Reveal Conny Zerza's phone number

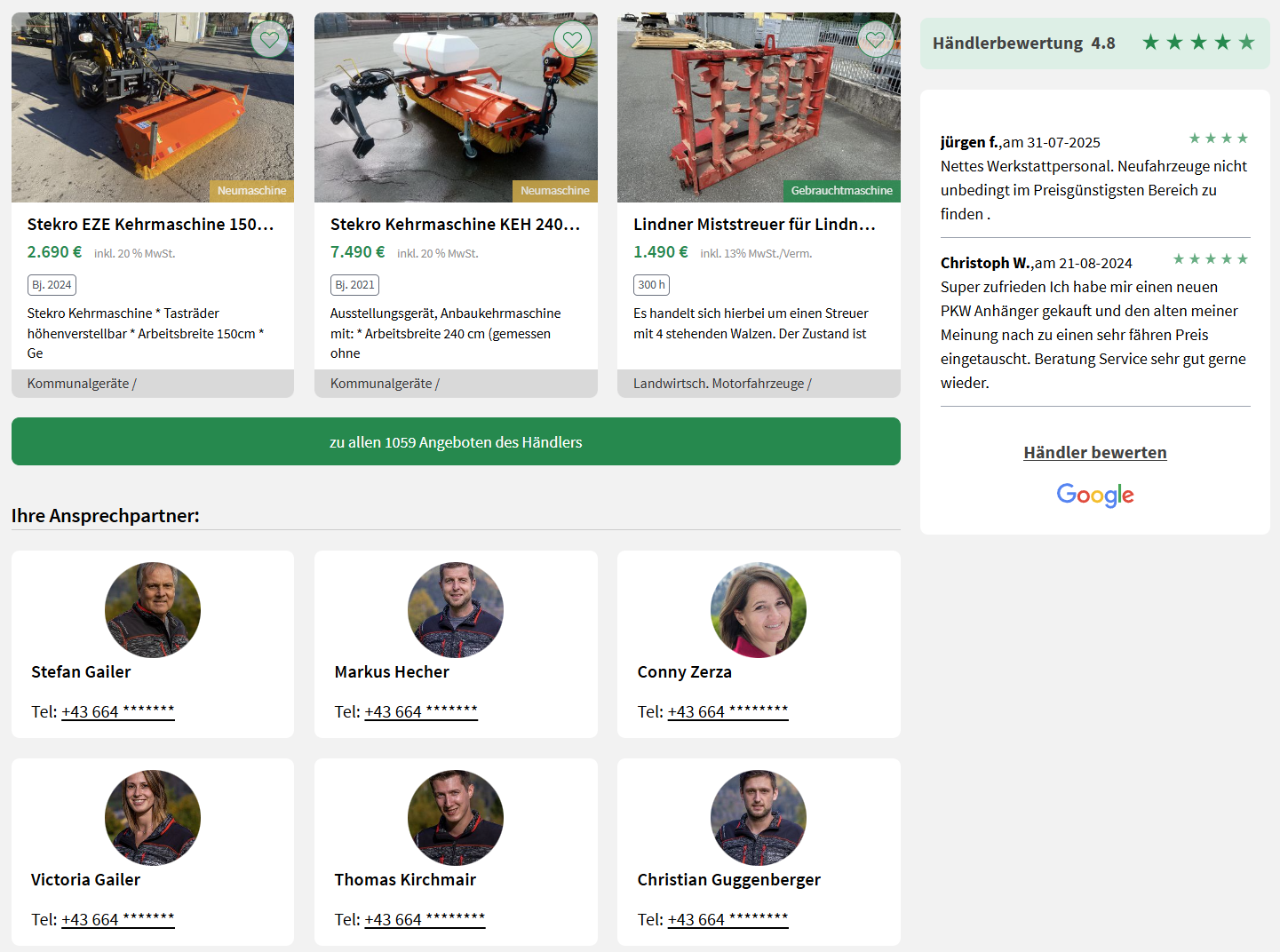coord(727,711)
